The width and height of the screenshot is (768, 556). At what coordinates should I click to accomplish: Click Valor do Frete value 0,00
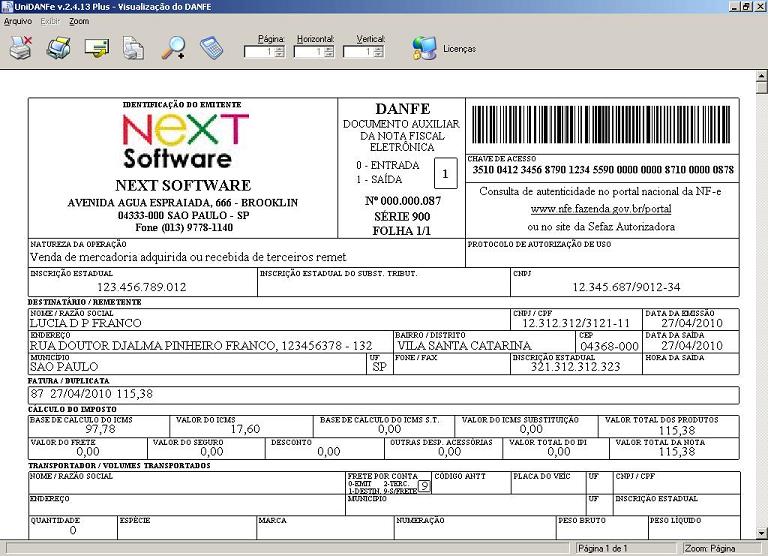coord(88,452)
